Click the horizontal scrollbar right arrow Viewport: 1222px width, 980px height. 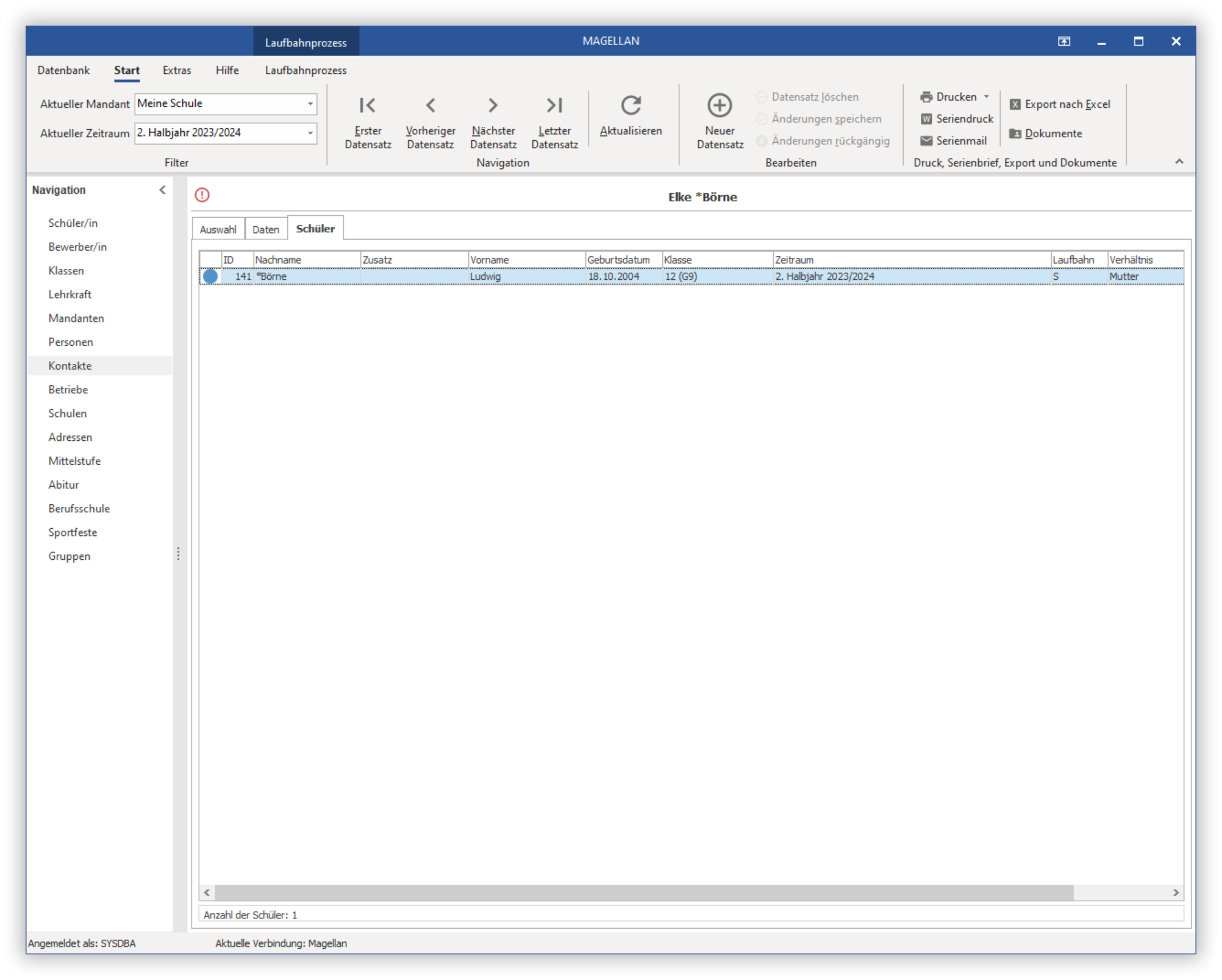[x=1176, y=893]
